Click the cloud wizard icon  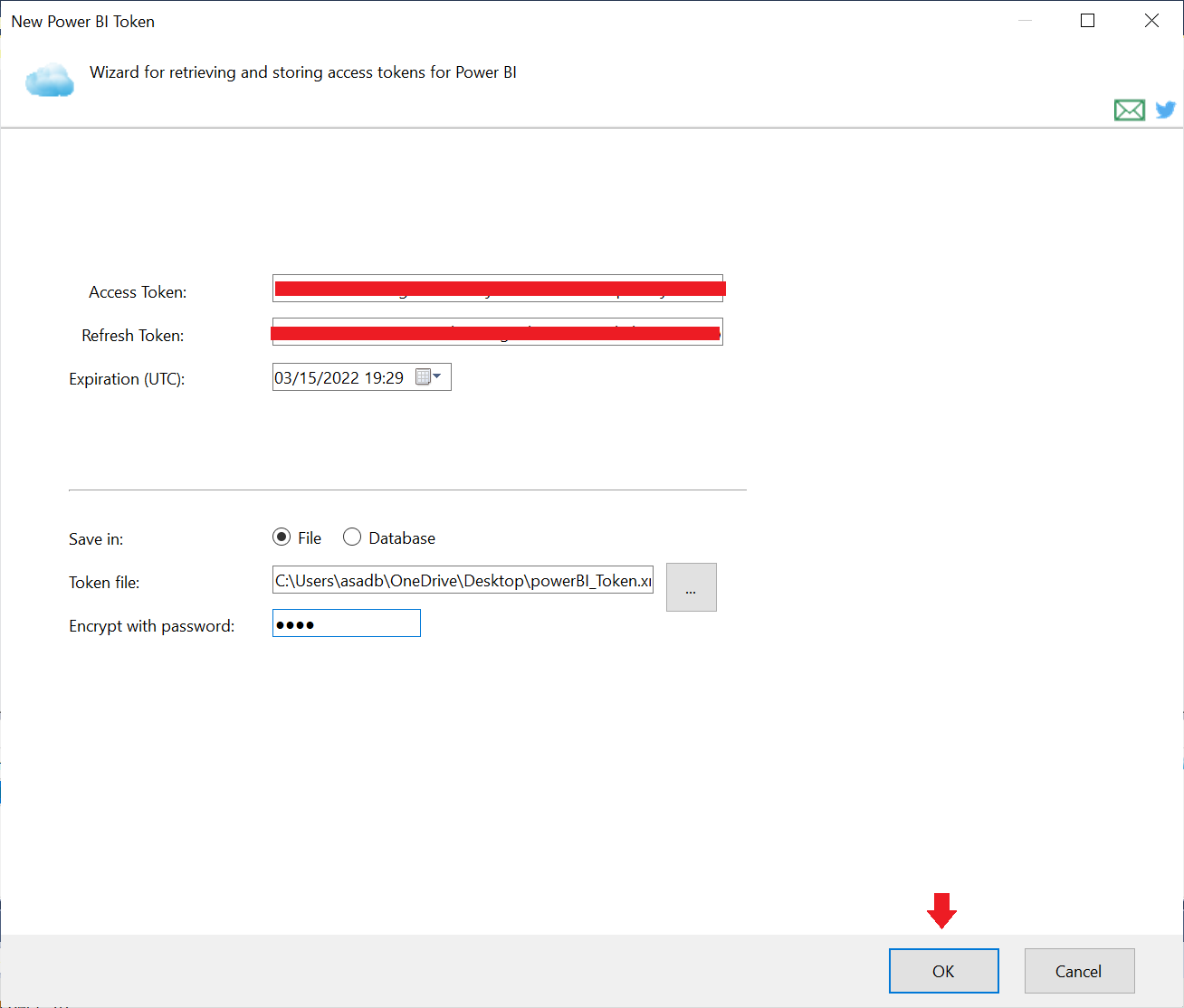pos(50,81)
